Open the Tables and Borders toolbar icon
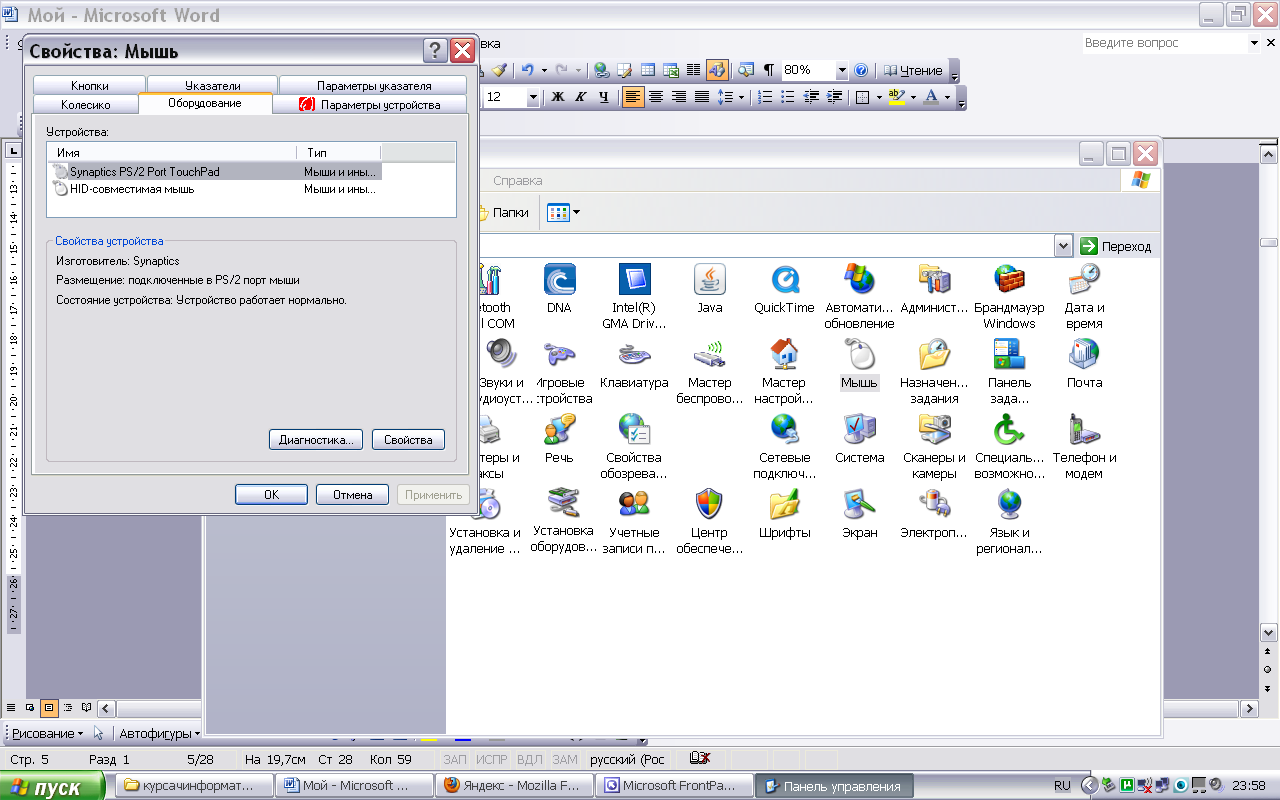This screenshot has height=800, width=1280. [x=624, y=70]
